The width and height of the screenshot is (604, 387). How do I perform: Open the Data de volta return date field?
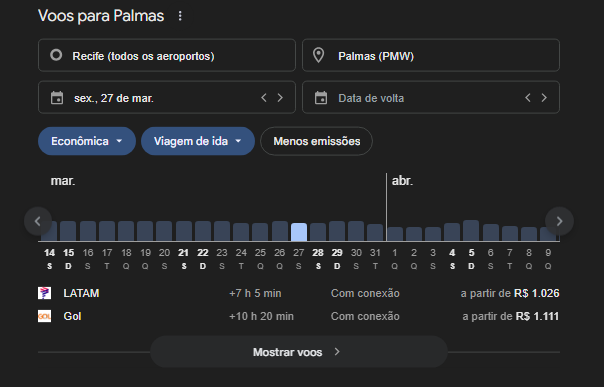(x=431, y=97)
